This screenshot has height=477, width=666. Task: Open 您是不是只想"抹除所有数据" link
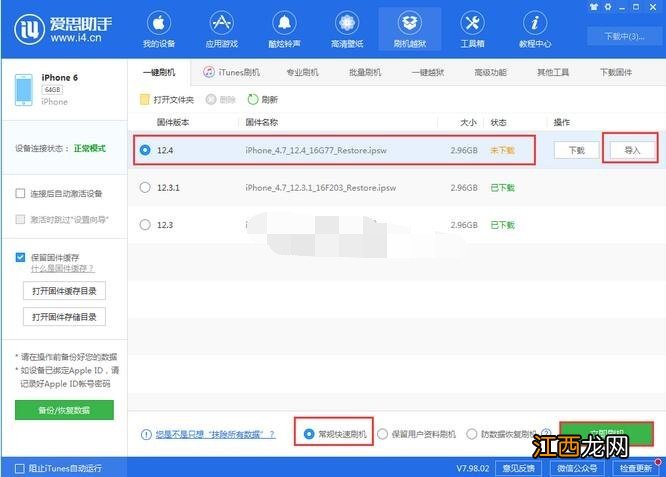click(x=215, y=434)
